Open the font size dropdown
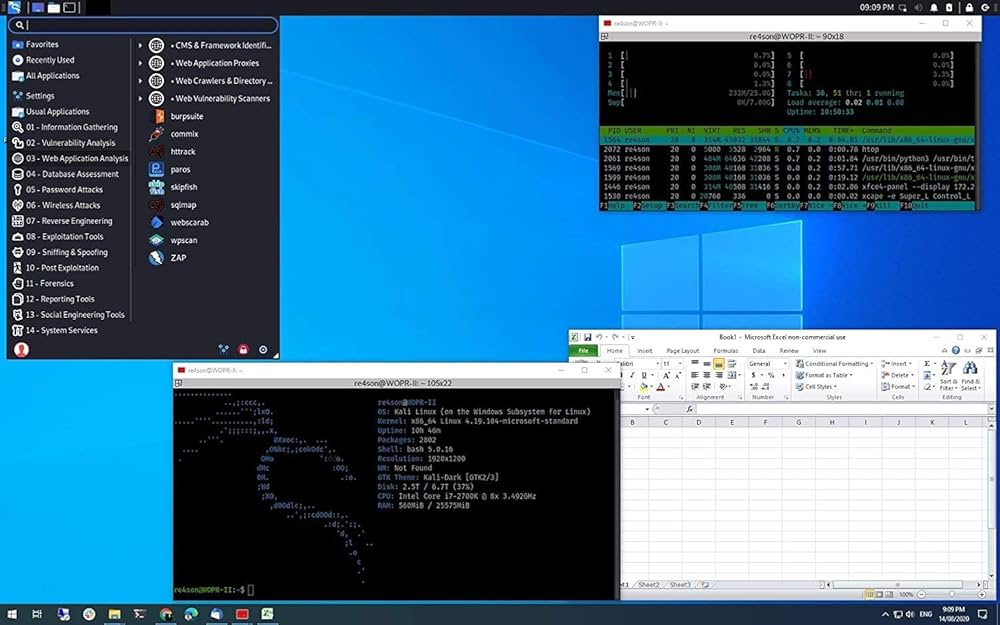1000x625 pixels. coord(667,363)
